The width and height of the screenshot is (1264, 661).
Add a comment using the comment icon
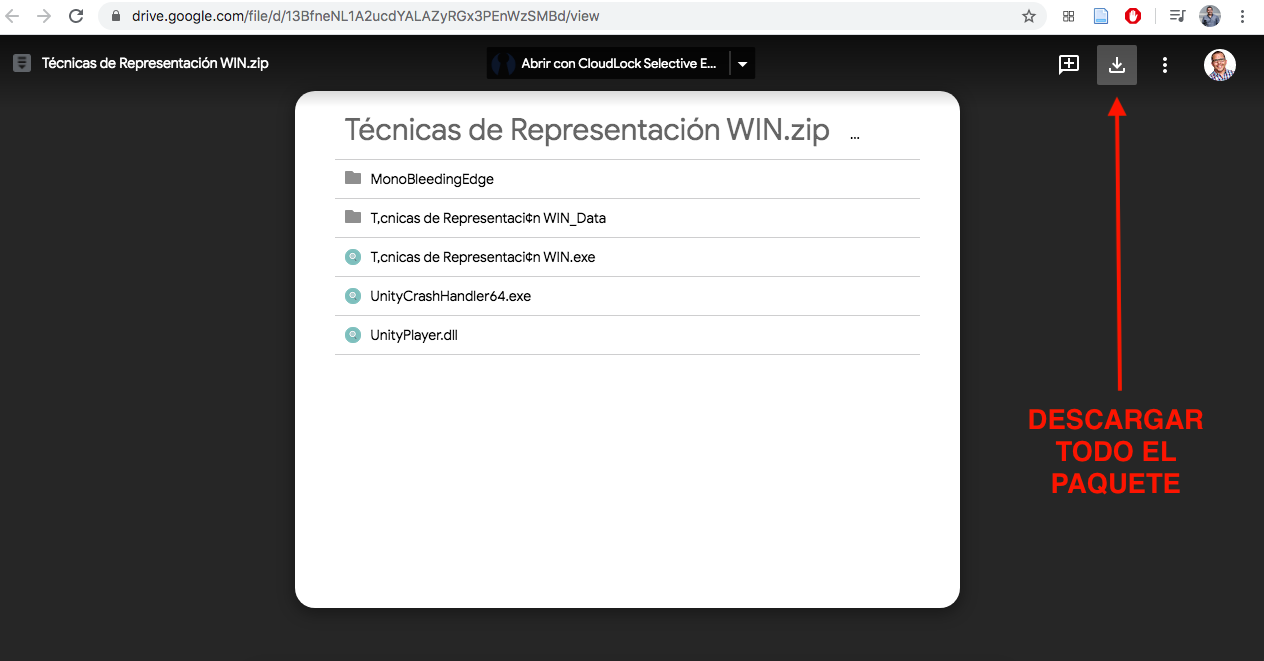[1069, 65]
